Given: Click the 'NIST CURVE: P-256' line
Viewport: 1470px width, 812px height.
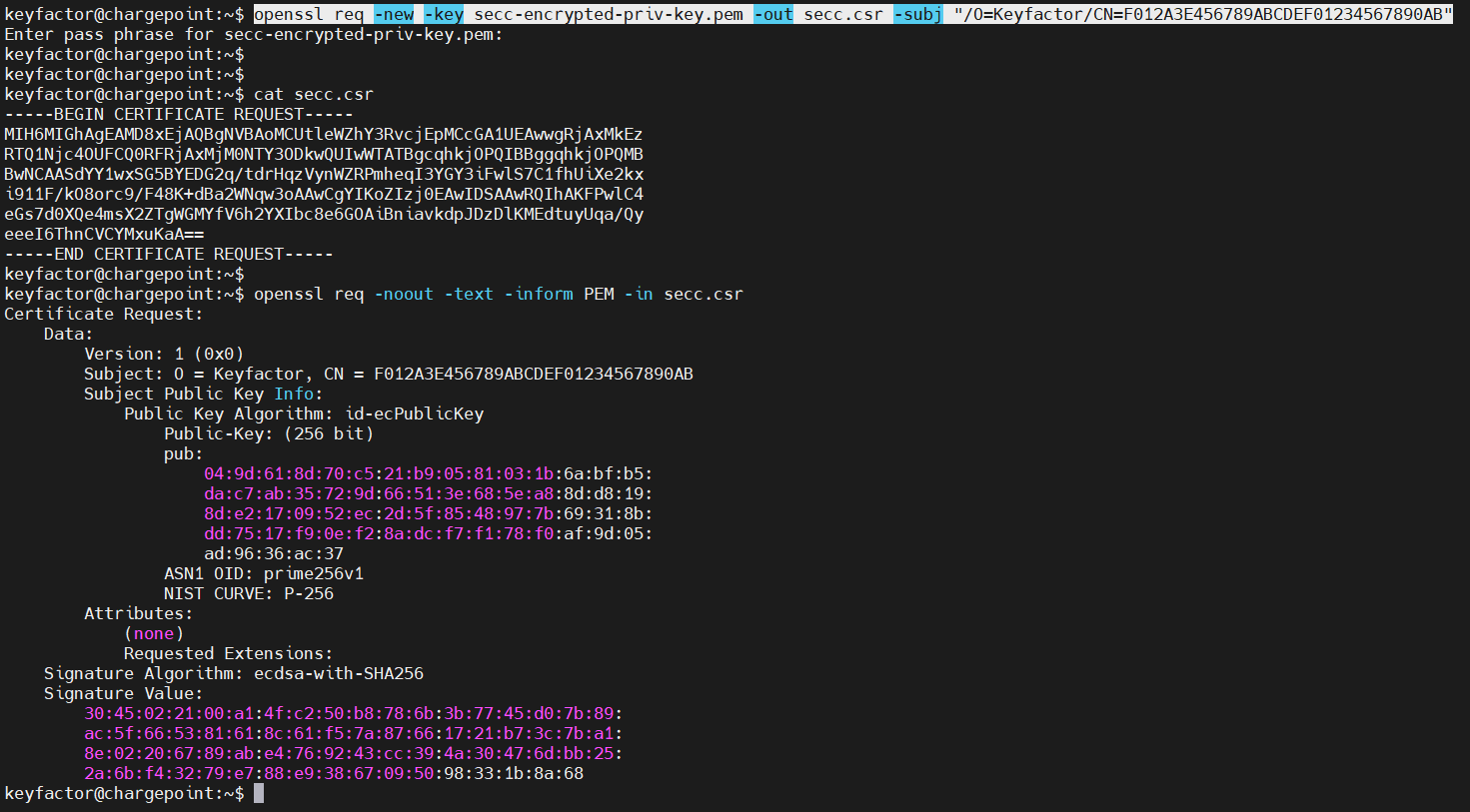Looking at the screenshot, I should [249, 593].
